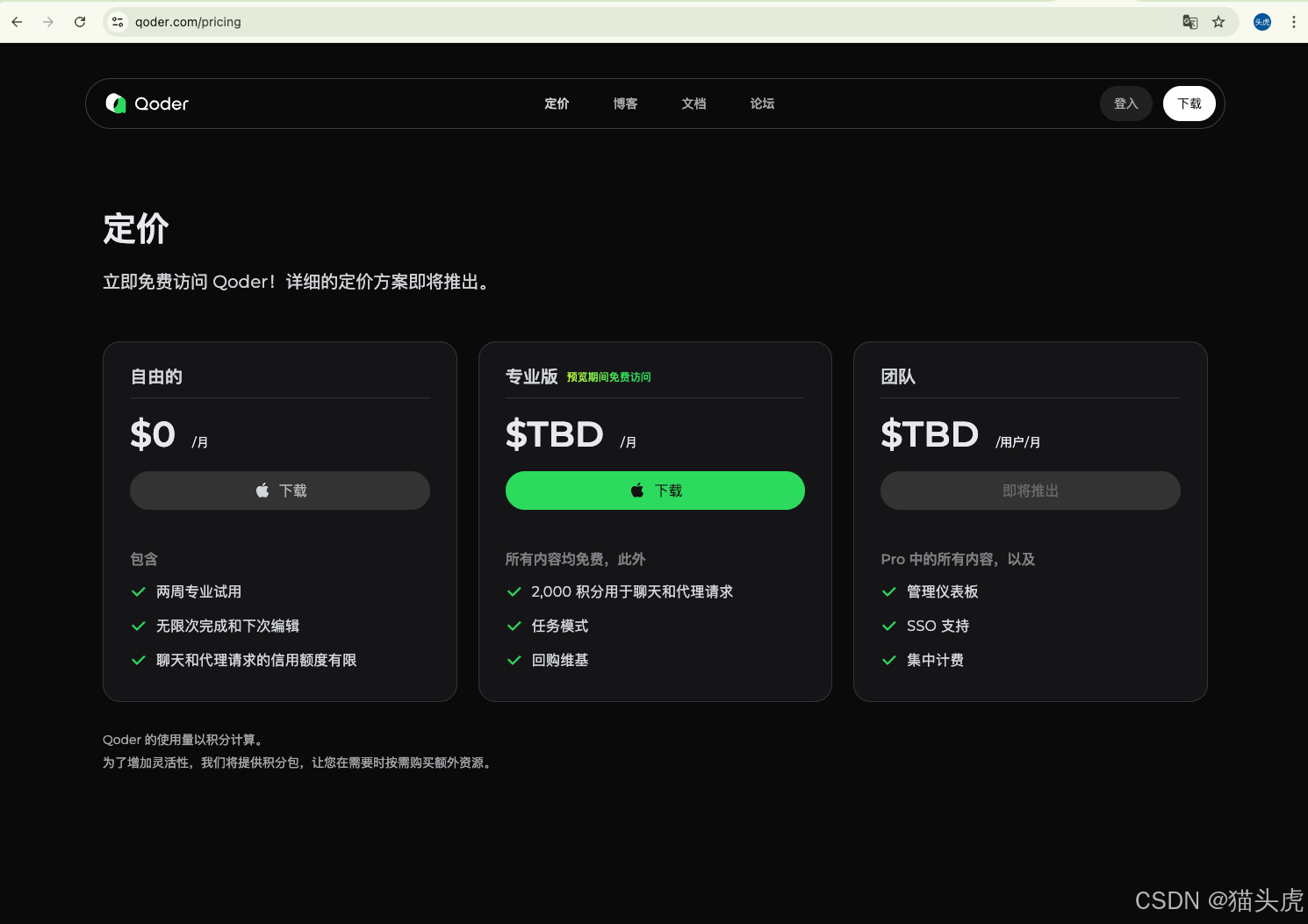This screenshot has height=924, width=1308.
Task: Bookmark page with star icon
Action: click(1218, 22)
